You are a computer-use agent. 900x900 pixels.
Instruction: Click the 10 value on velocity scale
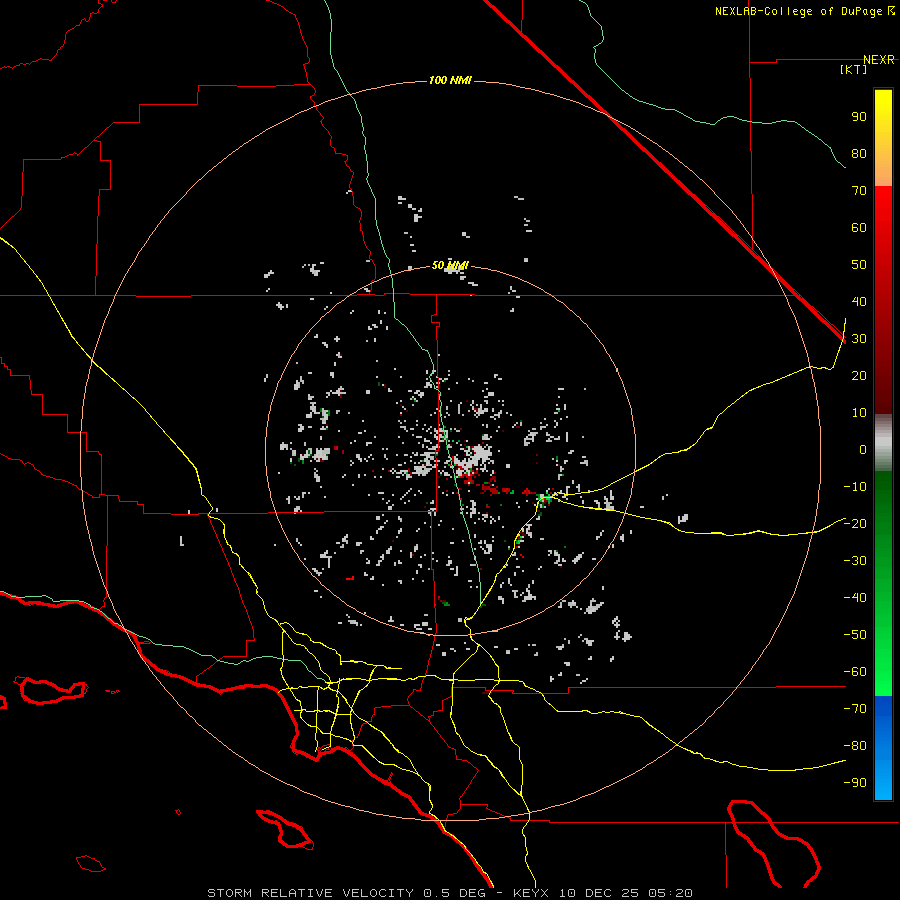click(x=859, y=413)
